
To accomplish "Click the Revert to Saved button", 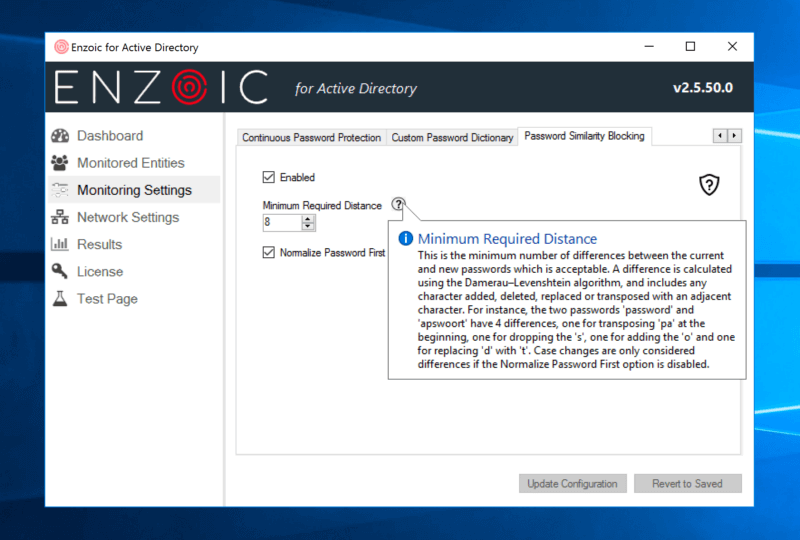I will pyautogui.click(x=687, y=484).
